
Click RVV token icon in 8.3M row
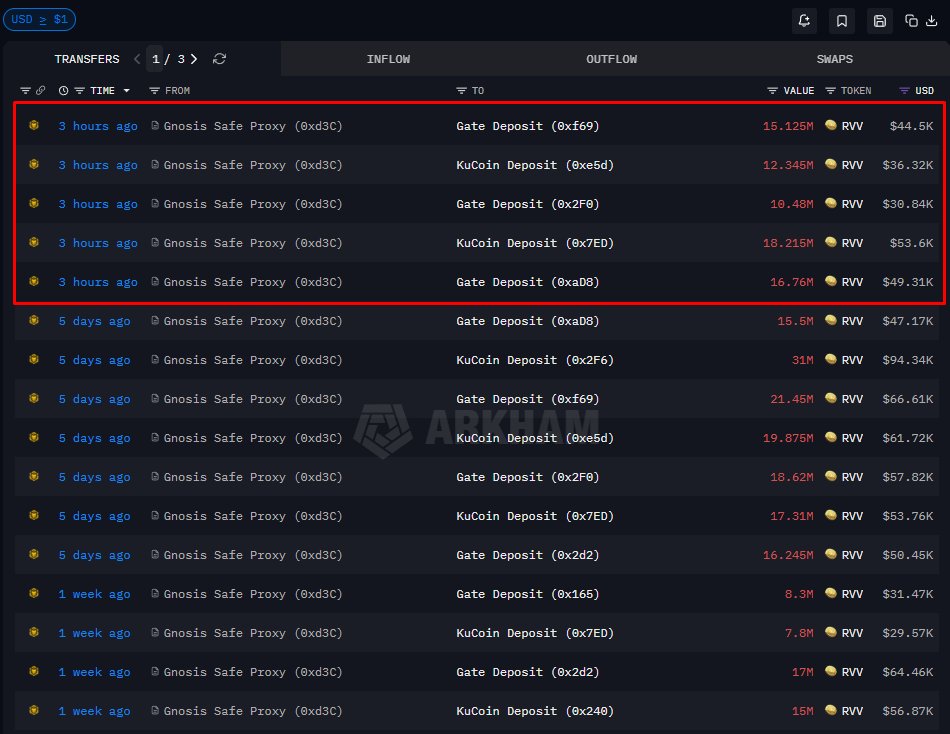(x=831, y=593)
